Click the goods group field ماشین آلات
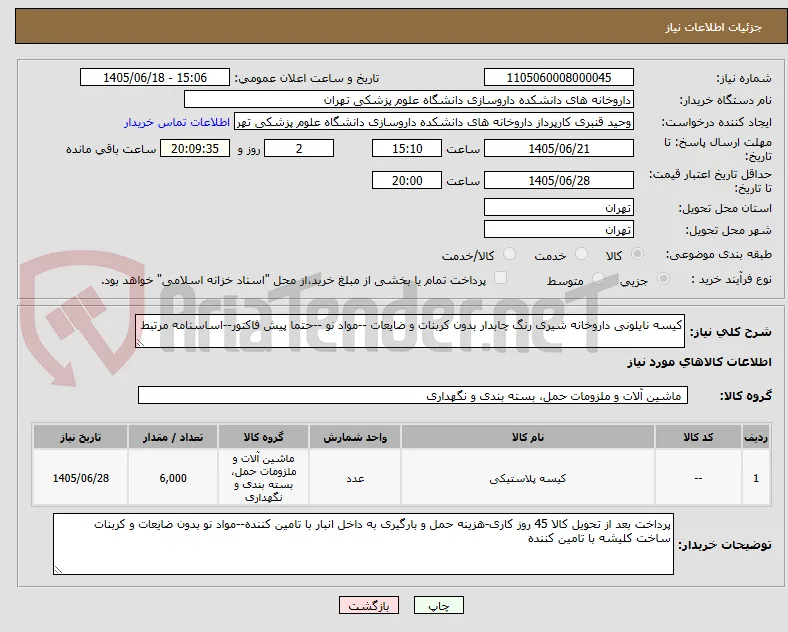This screenshot has height=632, width=788. [x=413, y=395]
